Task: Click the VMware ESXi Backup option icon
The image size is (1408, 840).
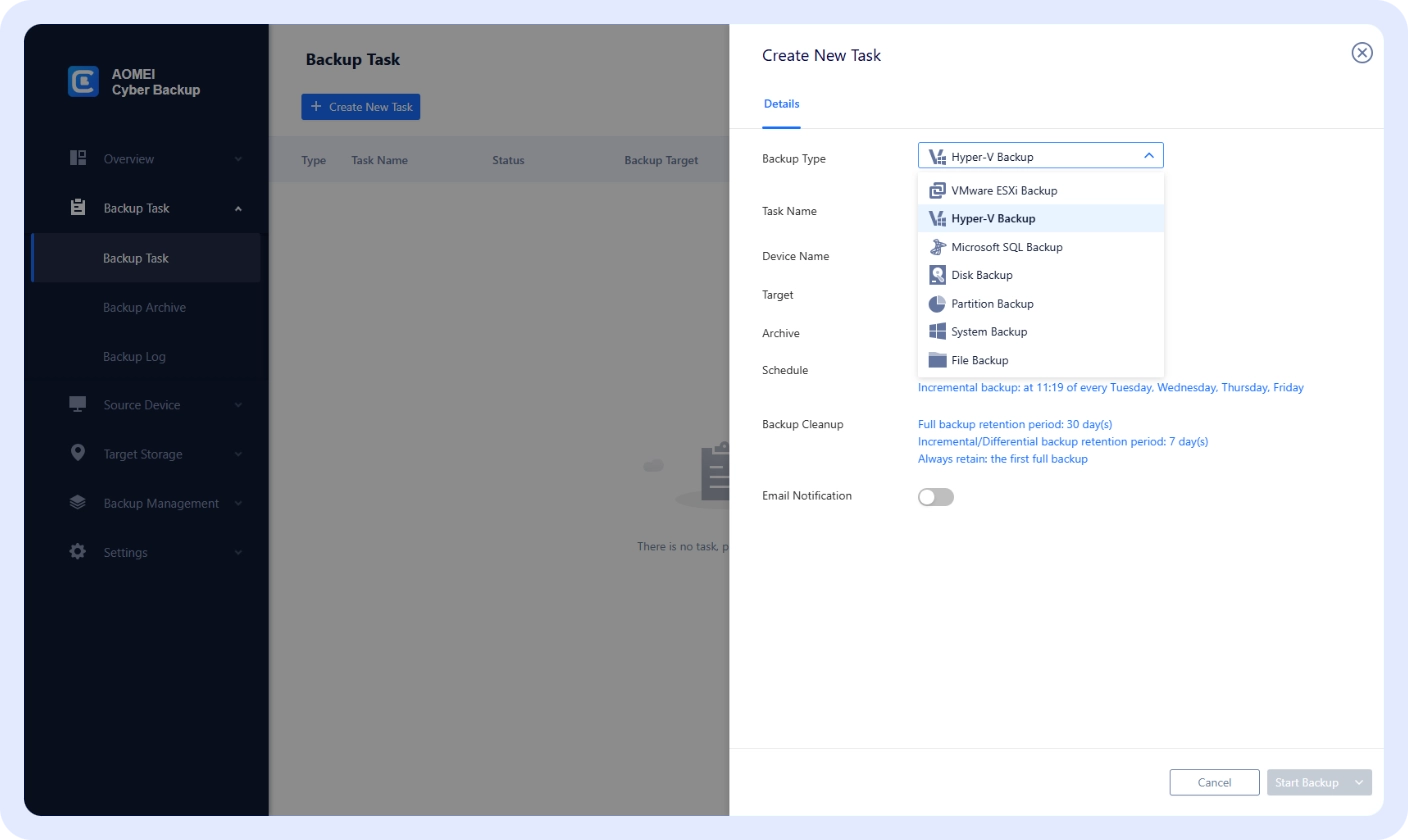Action: (937, 190)
